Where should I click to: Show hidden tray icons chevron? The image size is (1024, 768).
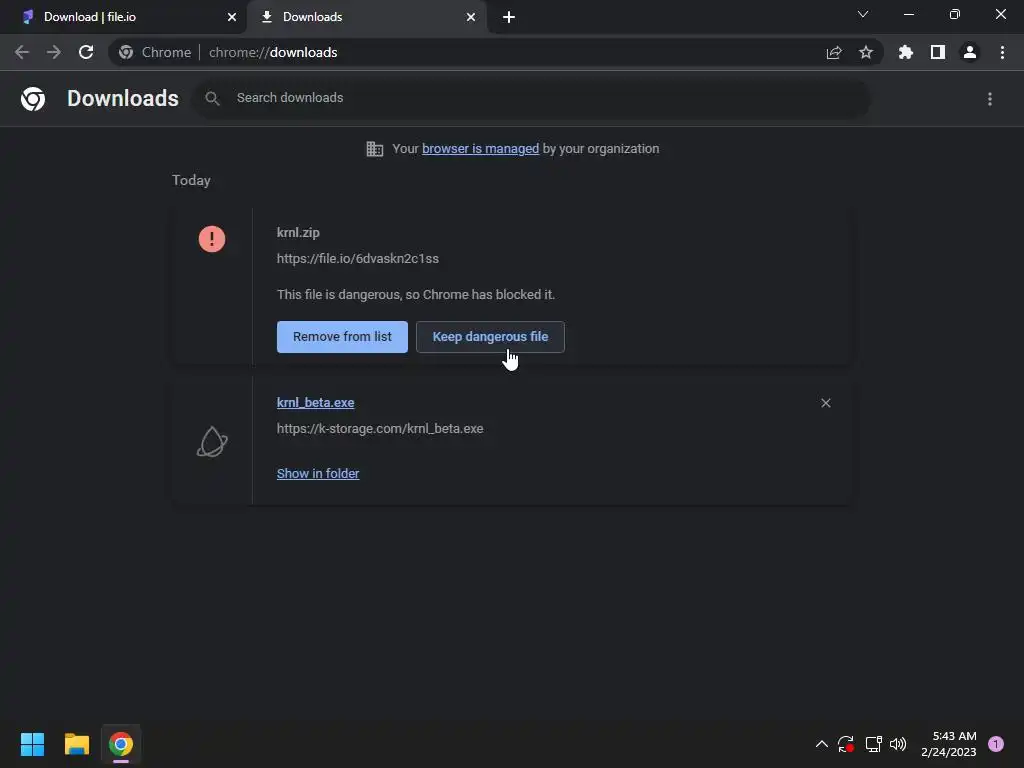822,744
